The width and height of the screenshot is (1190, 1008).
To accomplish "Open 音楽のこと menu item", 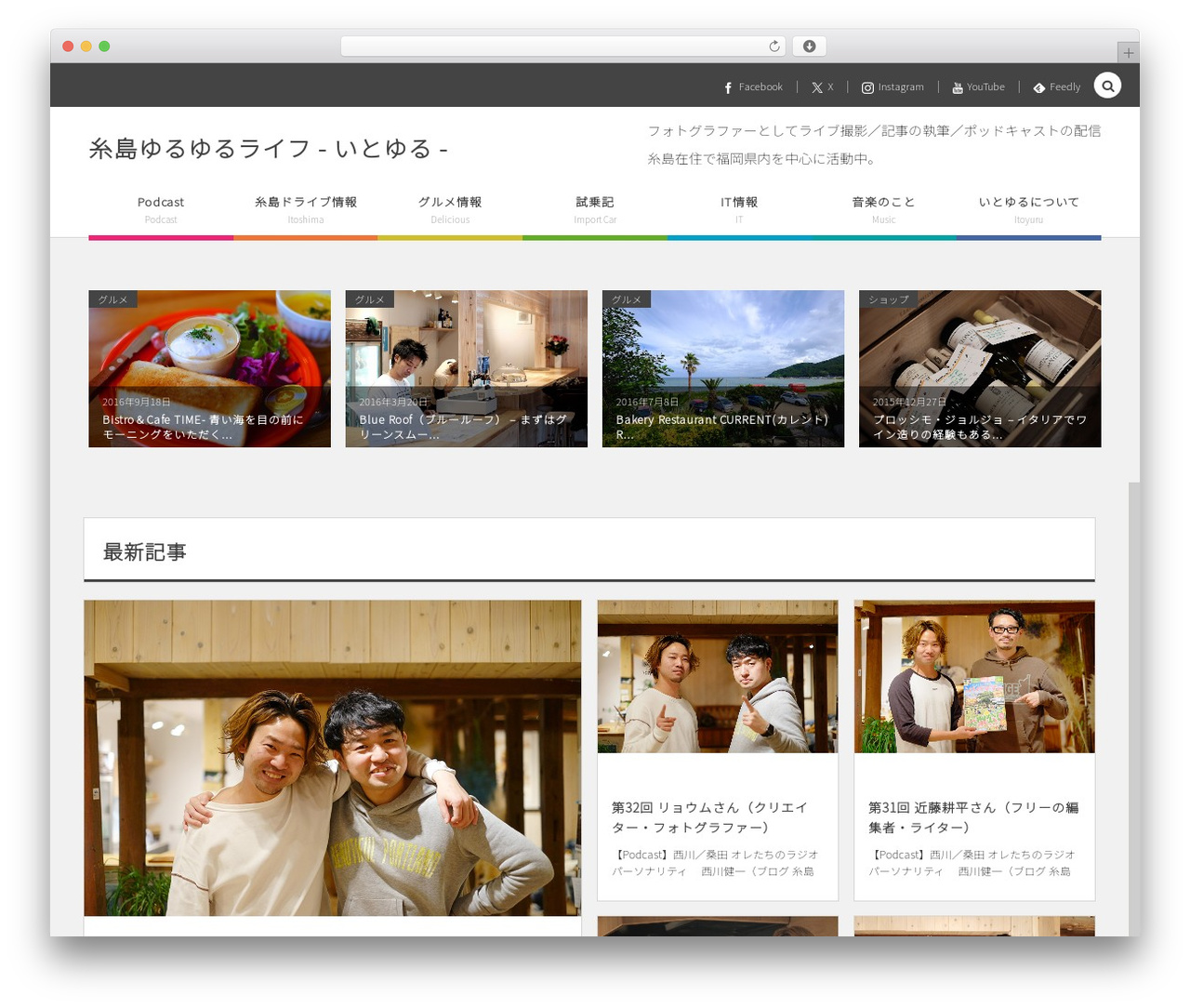I will (884, 209).
